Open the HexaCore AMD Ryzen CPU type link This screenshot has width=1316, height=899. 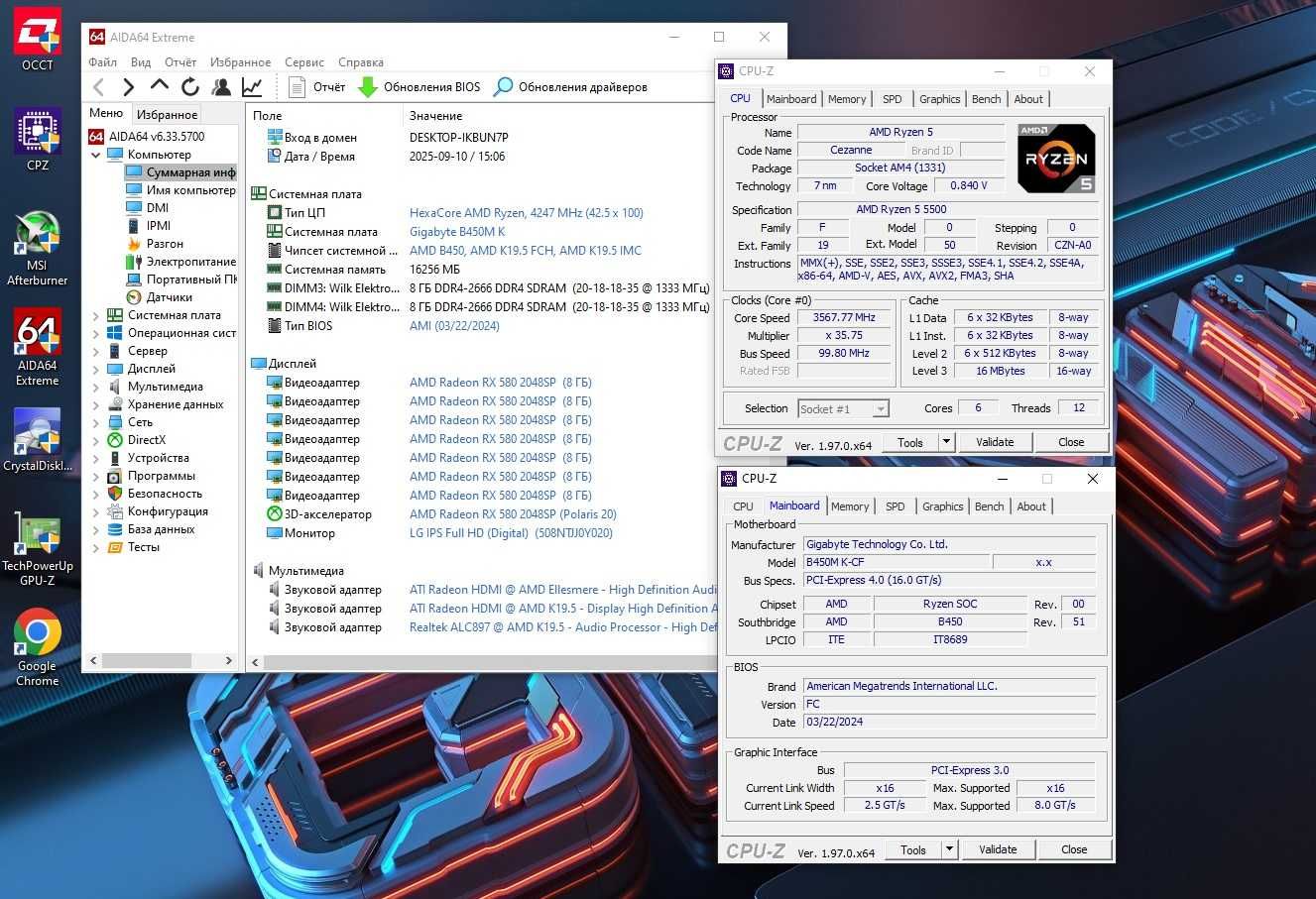pos(527,213)
